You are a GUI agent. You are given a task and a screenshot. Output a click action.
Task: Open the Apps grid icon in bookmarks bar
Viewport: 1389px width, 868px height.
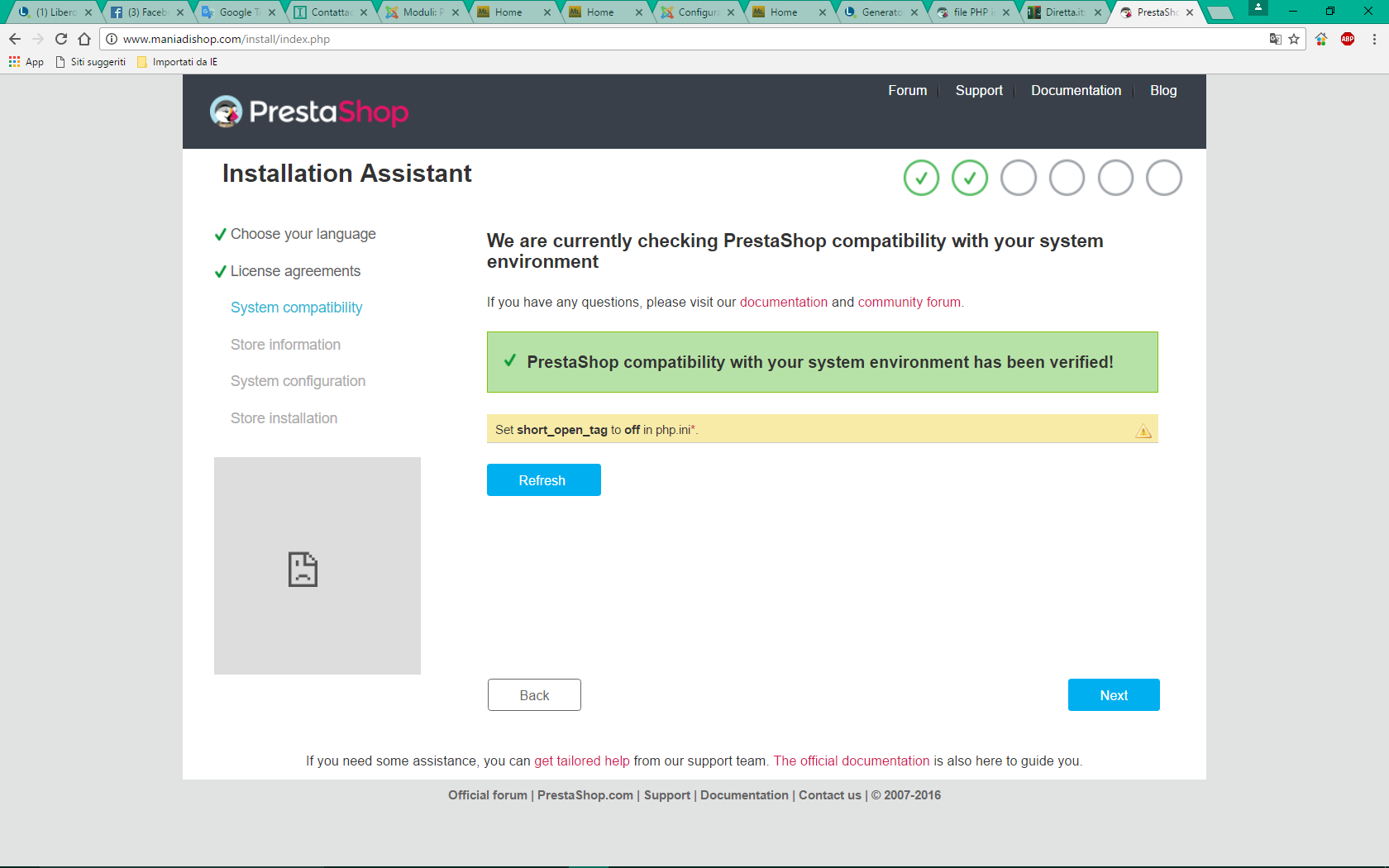click(14, 62)
